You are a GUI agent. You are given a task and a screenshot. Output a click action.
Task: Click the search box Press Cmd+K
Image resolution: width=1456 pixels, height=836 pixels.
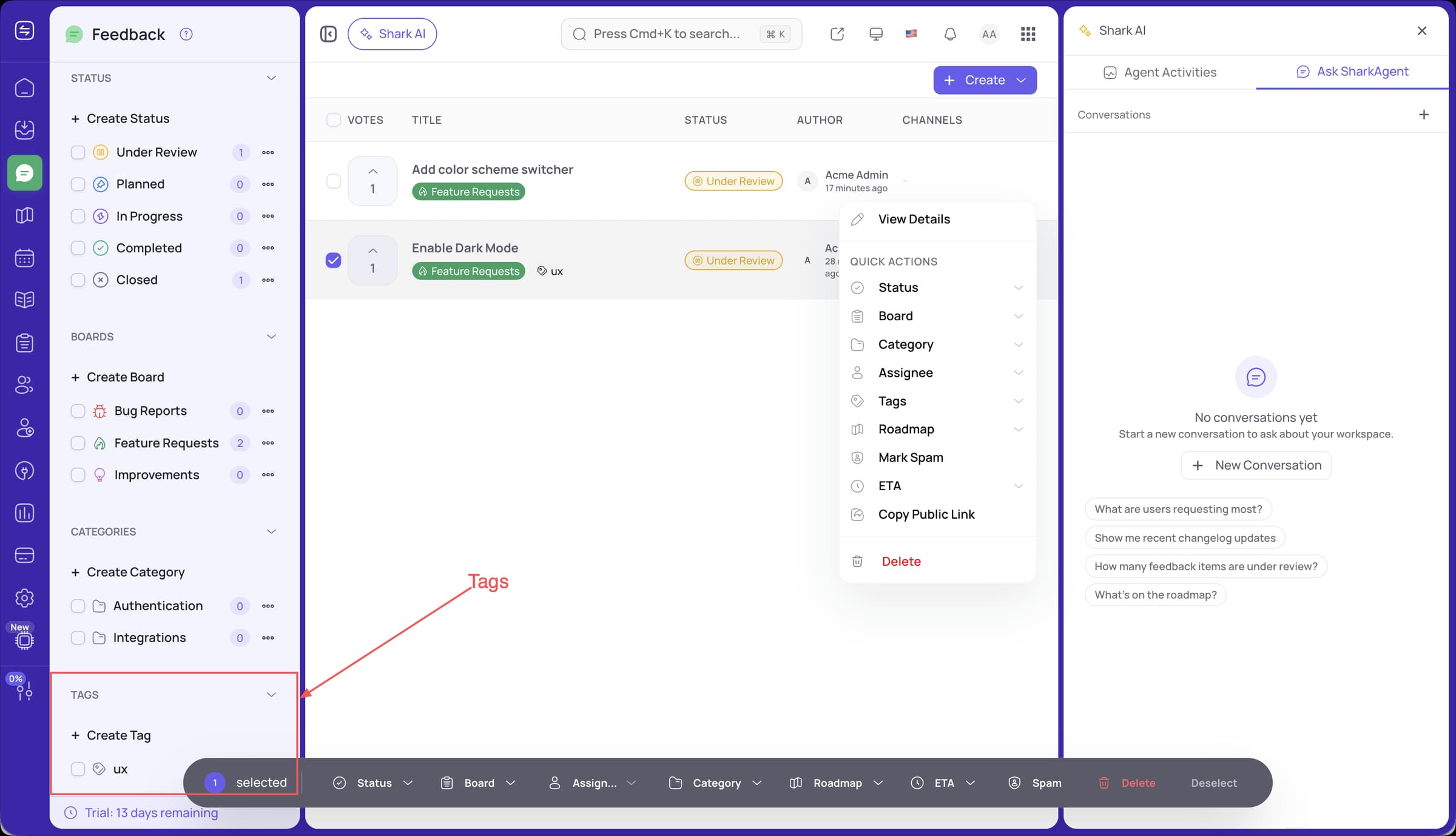[x=681, y=34]
